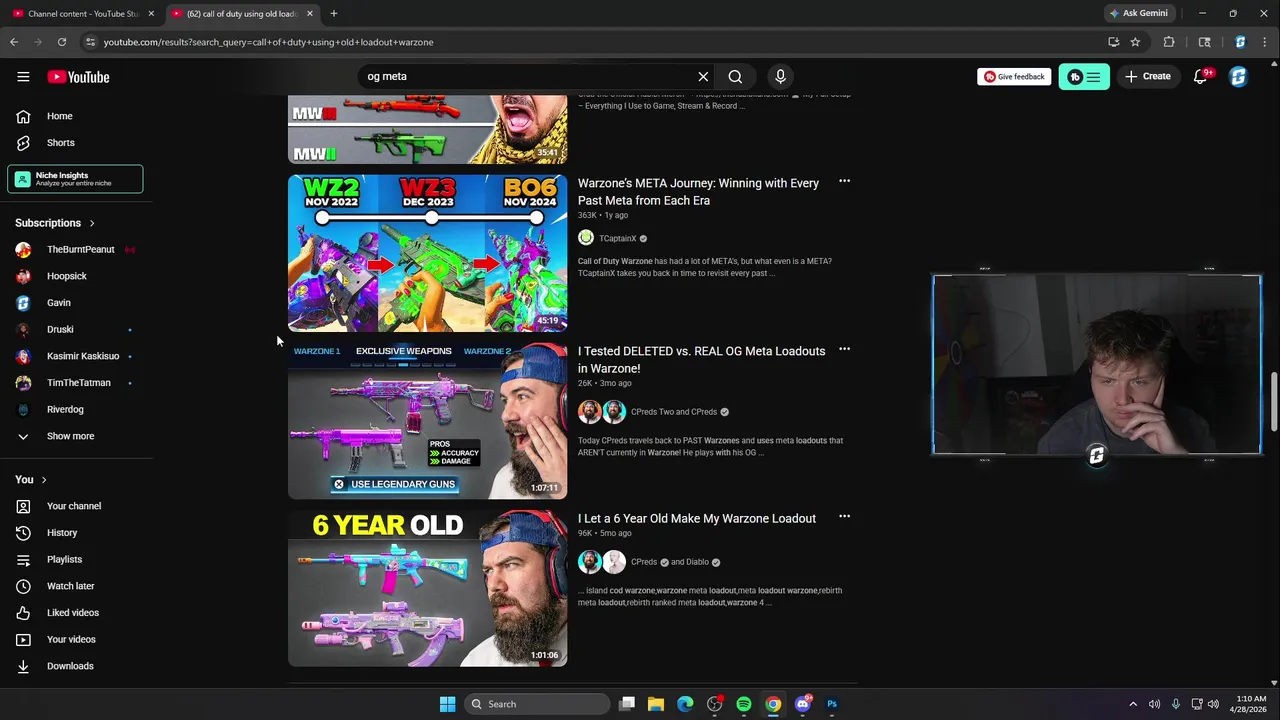Click the page vertical scrollbar thumb
Viewport: 1280px width, 720px height.
1274,402
